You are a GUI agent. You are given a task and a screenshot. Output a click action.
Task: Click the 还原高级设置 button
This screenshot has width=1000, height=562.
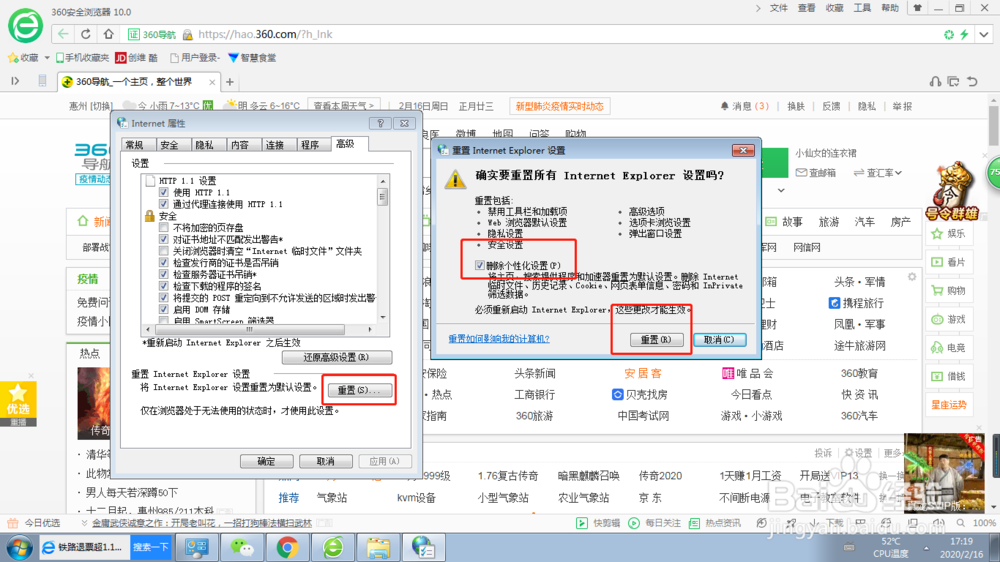[337, 357]
